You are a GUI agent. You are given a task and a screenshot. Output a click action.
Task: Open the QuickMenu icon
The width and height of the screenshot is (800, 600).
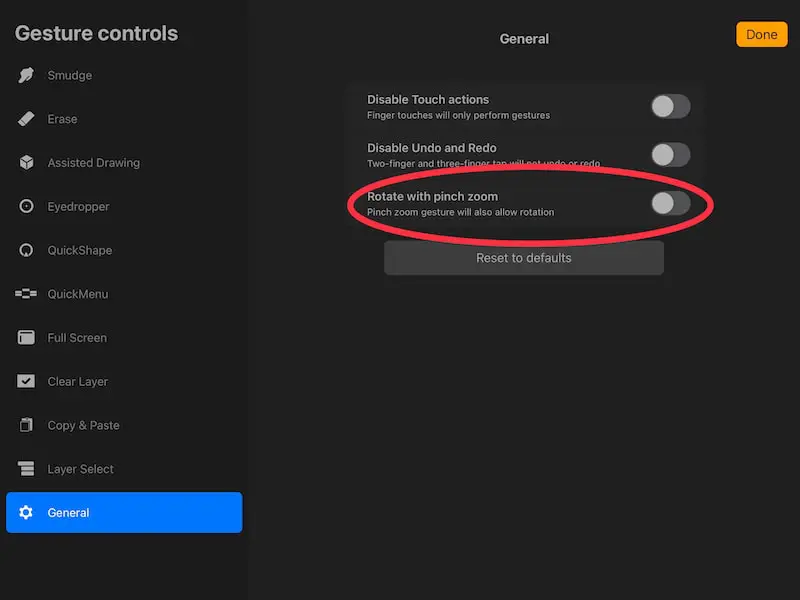click(26, 294)
